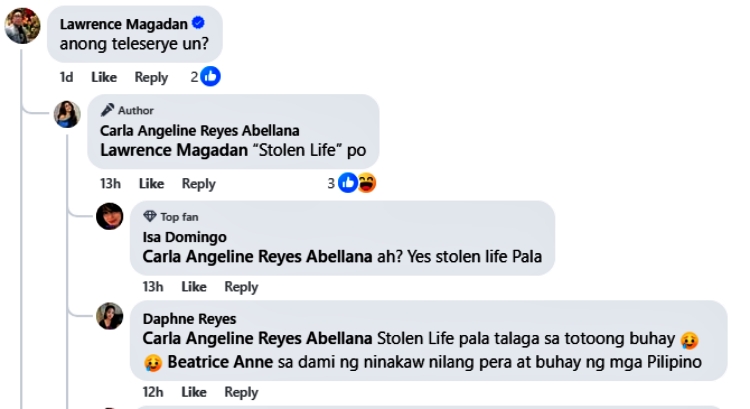Image resolution: width=750 pixels, height=409 pixels.
Task: Like Daphne Reyes' comment
Action: [194, 392]
